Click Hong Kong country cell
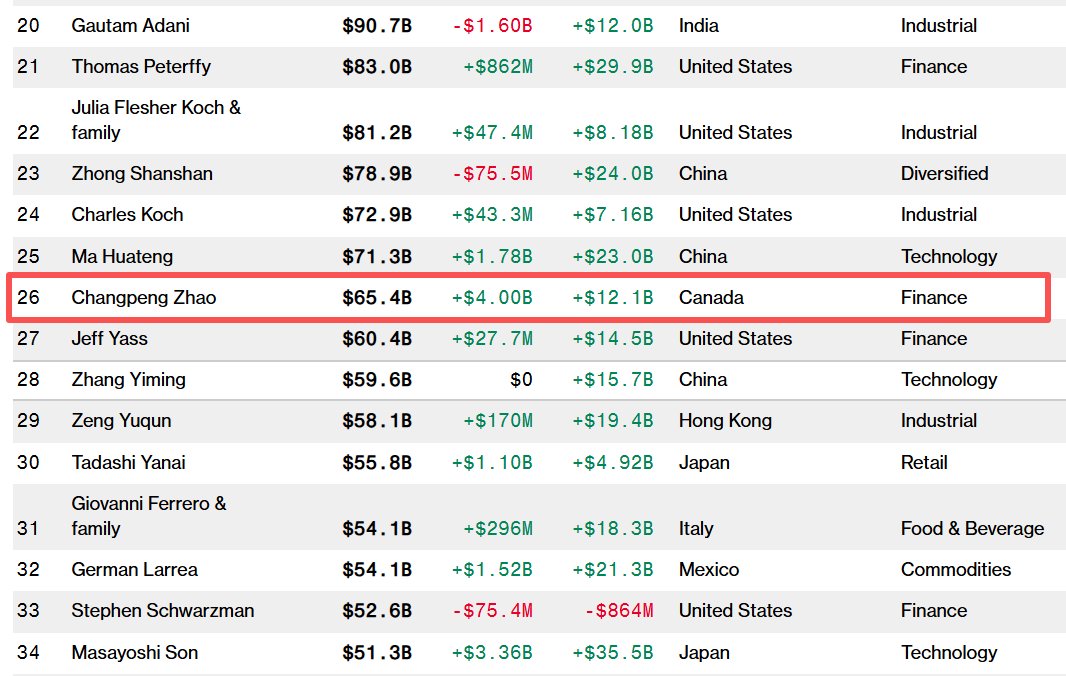The width and height of the screenshot is (1066, 676). (x=725, y=420)
